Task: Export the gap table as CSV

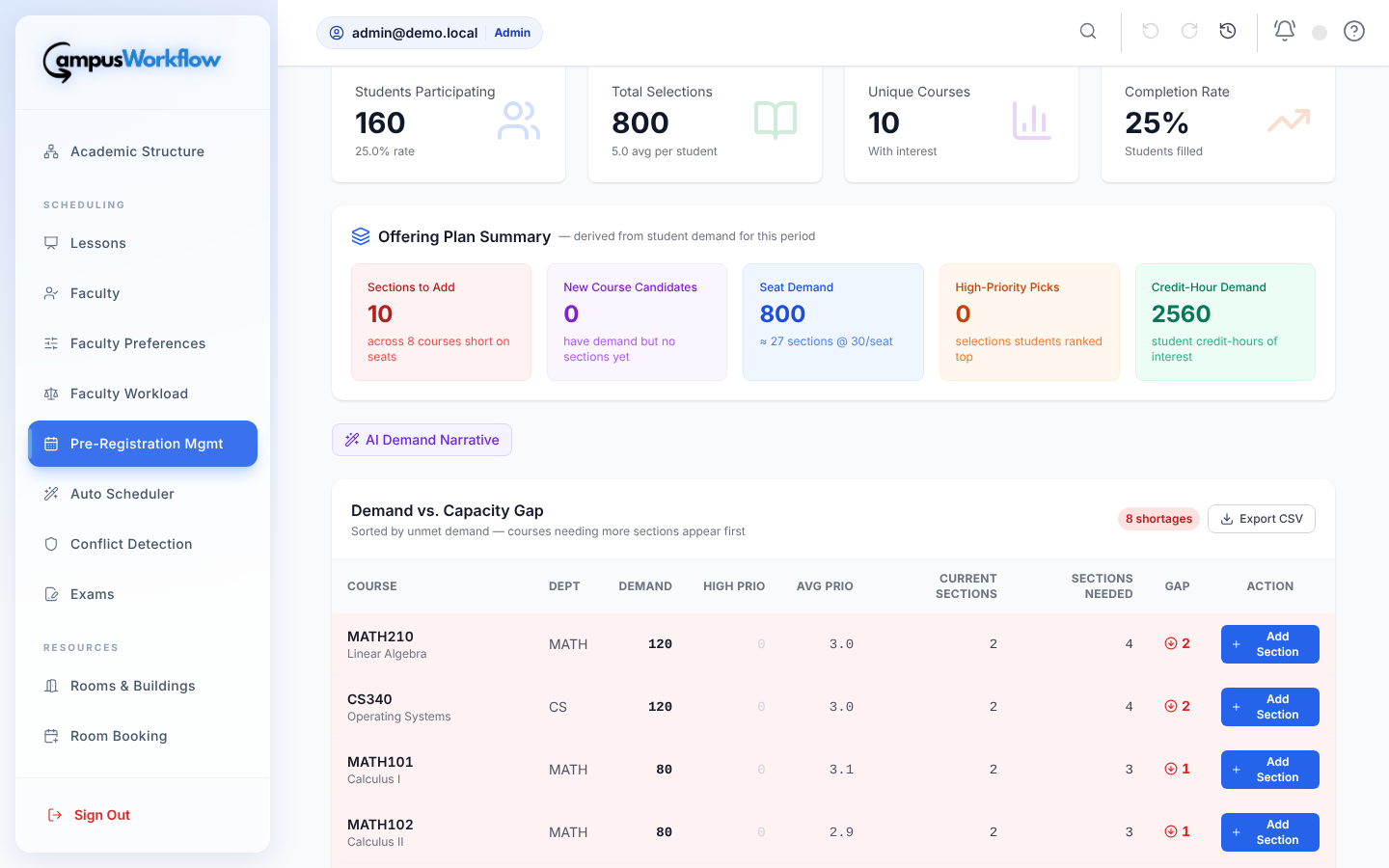Action: point(1262,519)
